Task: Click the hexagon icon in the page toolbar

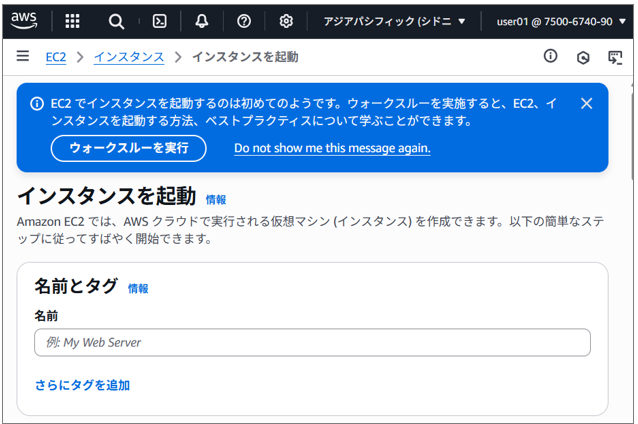Action: (x=583, y=58)
